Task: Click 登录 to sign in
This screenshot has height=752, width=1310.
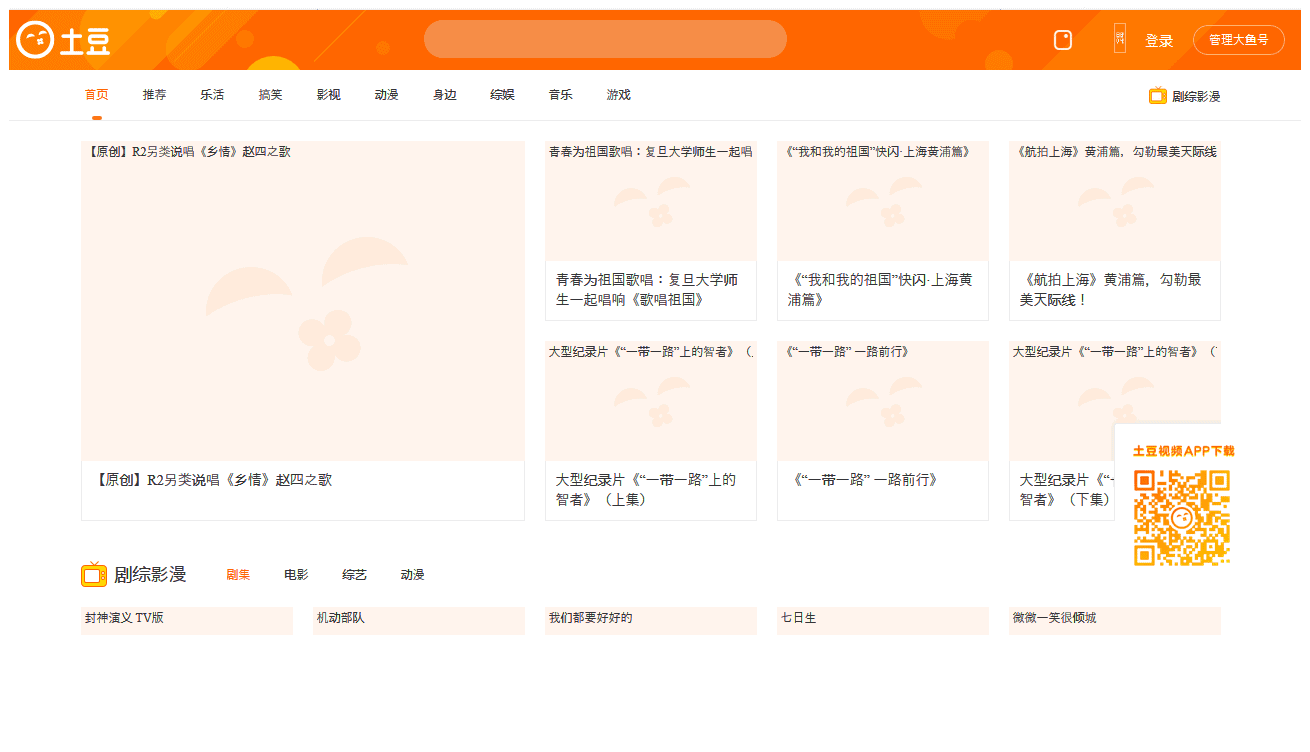Action: click(x=1159, y=40)
